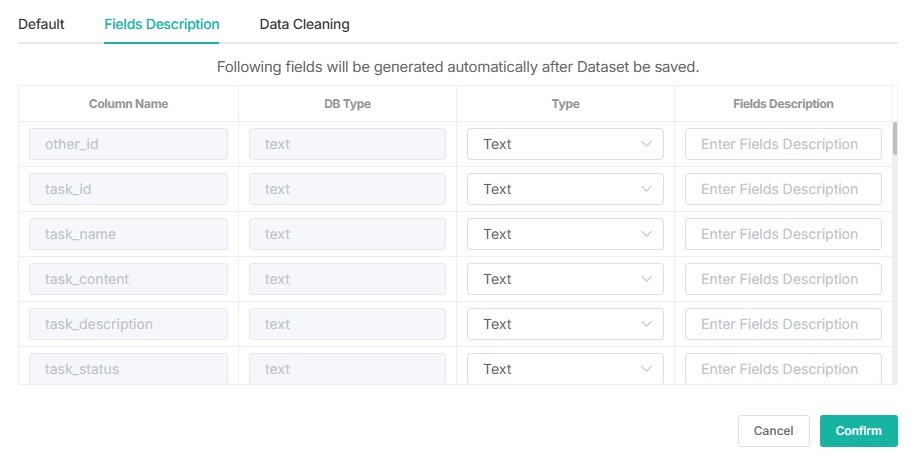Focus the description field for task_content

click(783, 279)
